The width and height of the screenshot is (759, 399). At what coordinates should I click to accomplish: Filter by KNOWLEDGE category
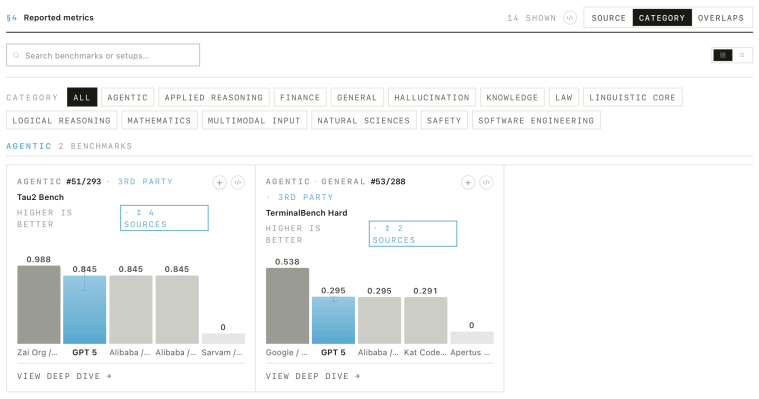(x=512, y=97)
